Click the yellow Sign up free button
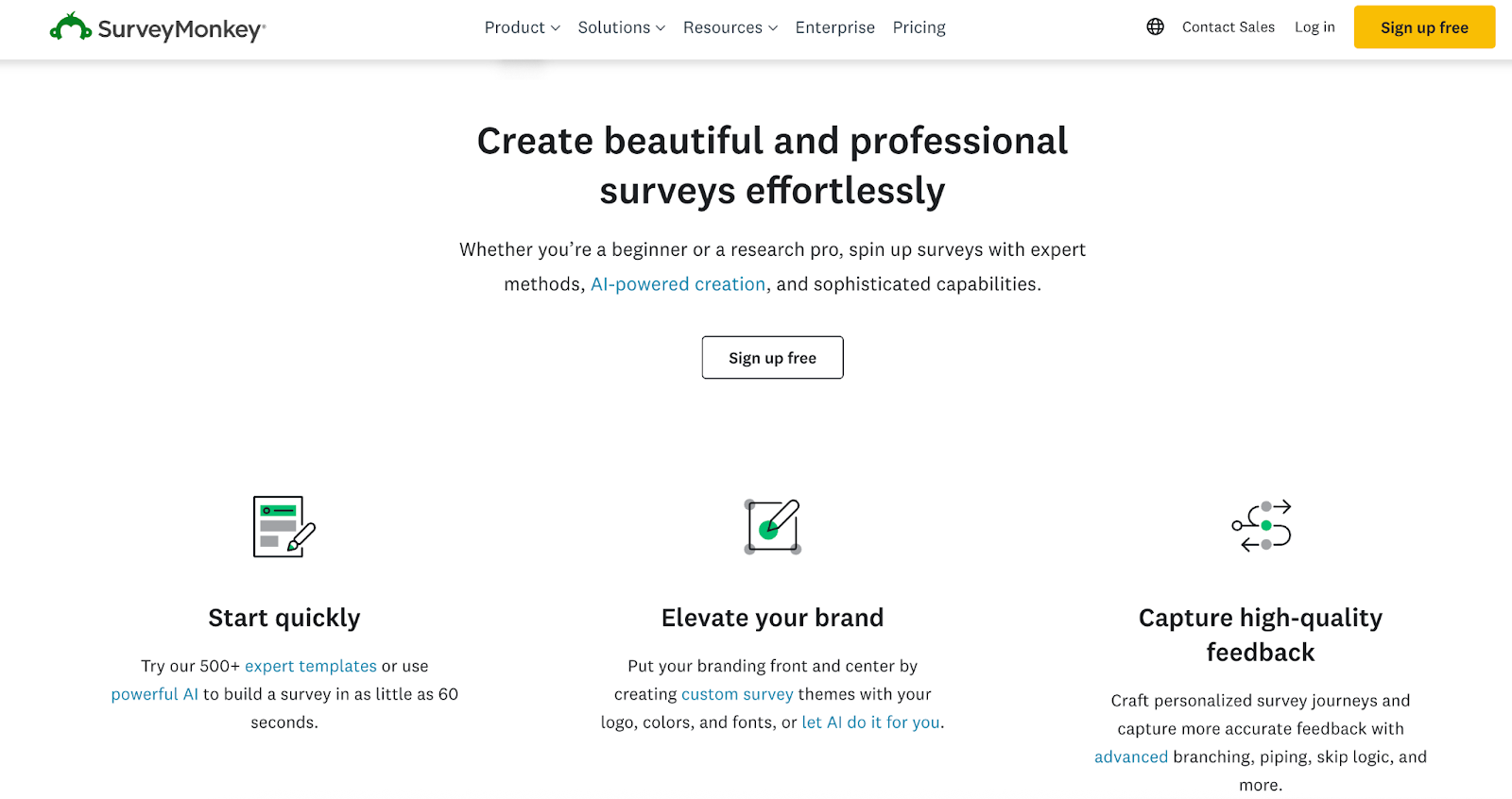Image resolution: width=1512 pixels, height=799 pixels. point(1424,27)
